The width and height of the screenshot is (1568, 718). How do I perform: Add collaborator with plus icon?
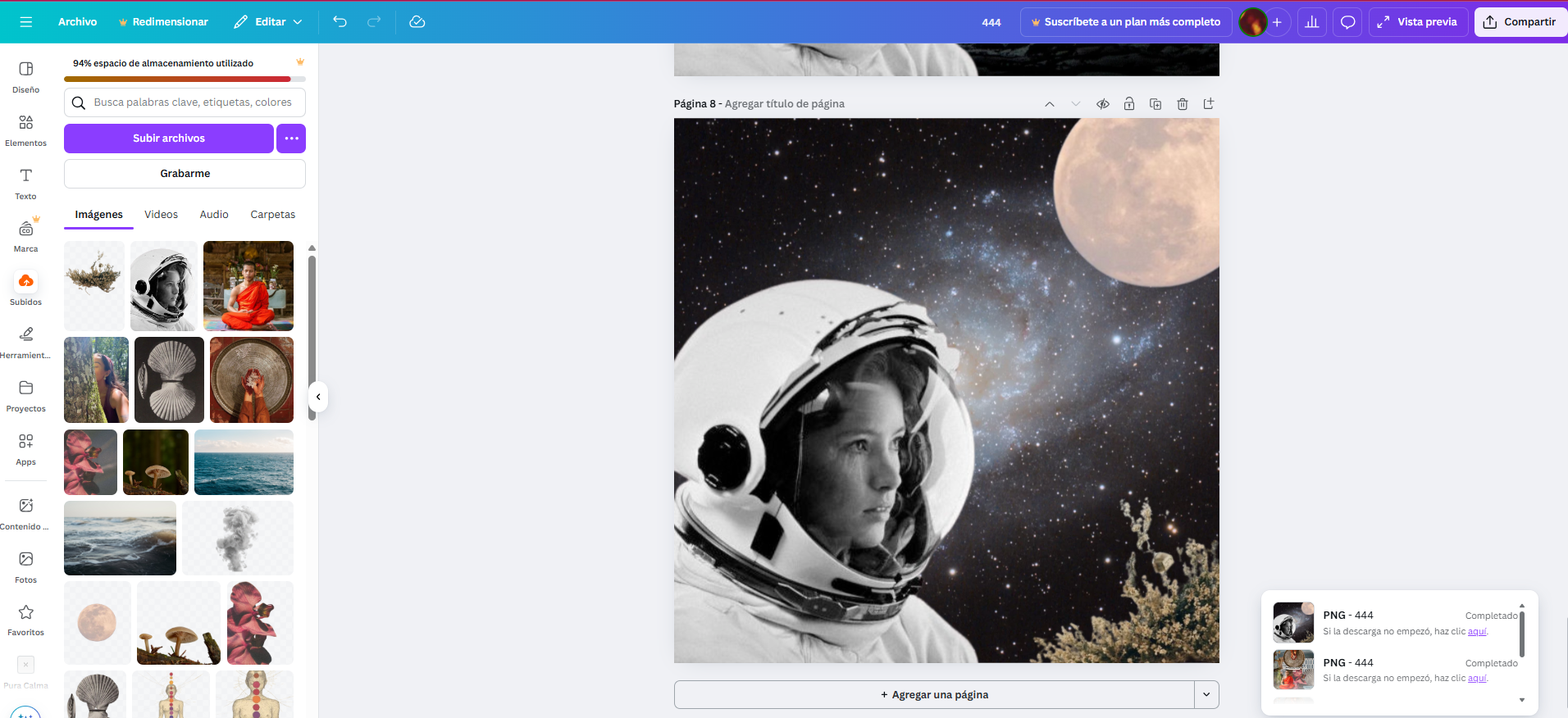tap(1277, 22)
